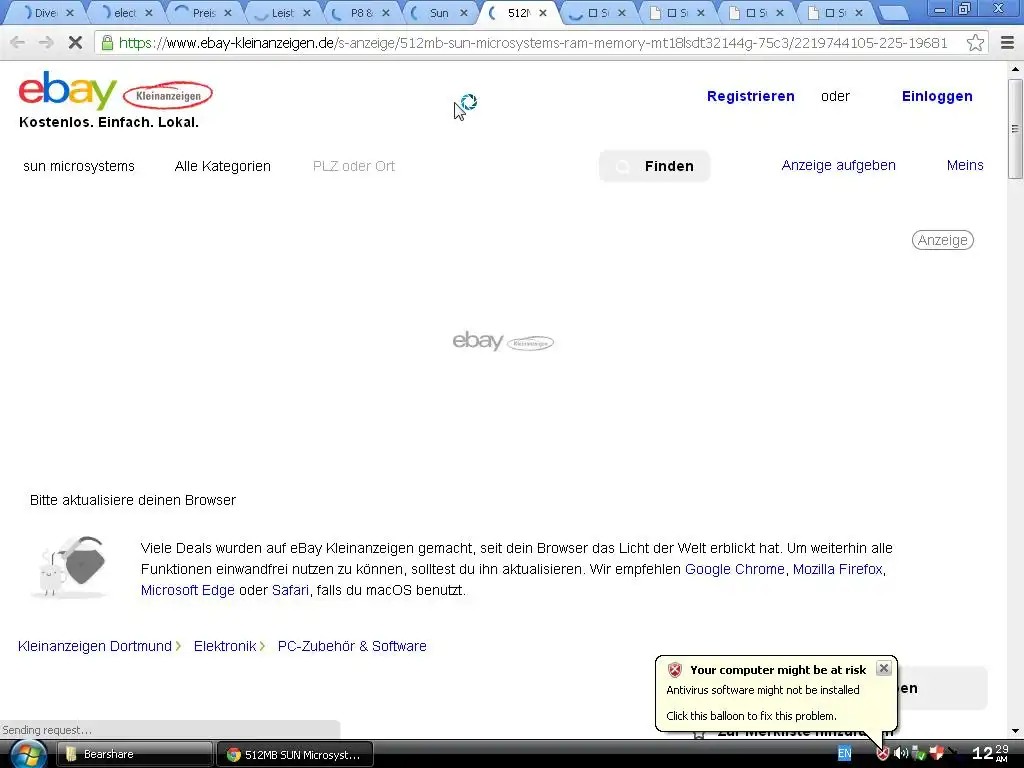Click the 'sun microsystems' search field
The image size is (1024, 768).
pos(79,167)
